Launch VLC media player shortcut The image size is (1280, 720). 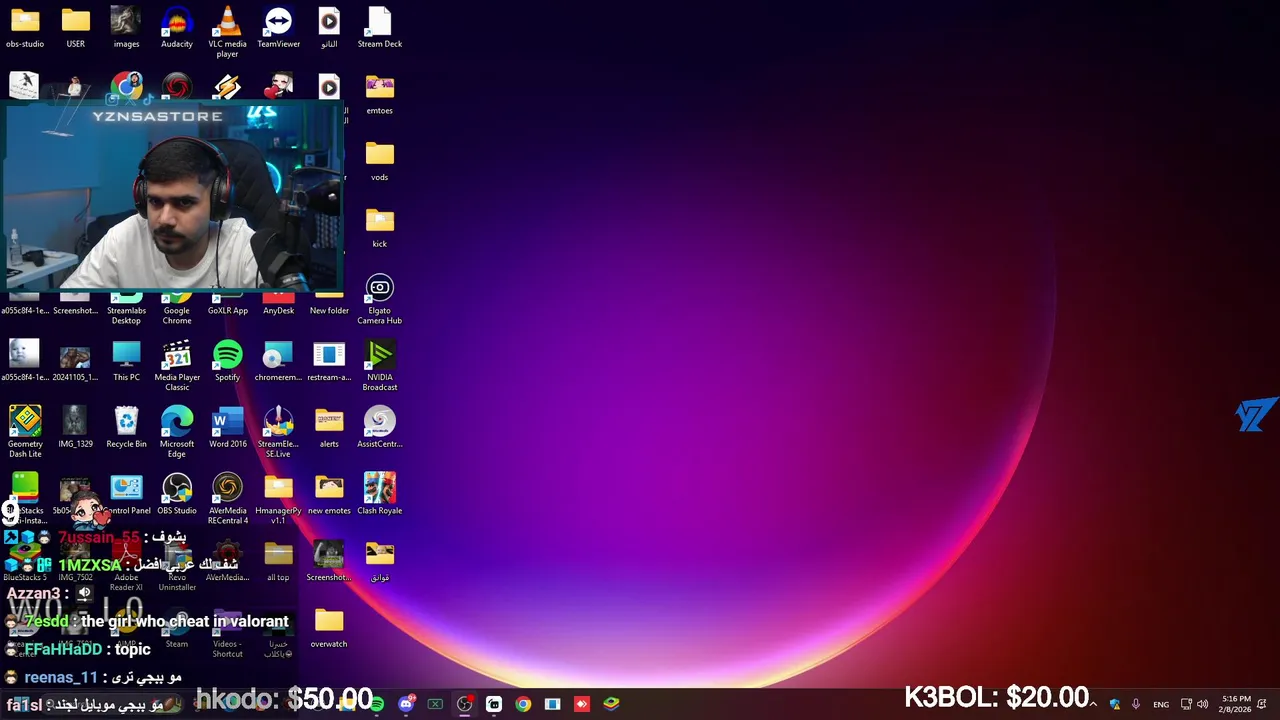pyautogui.click(x=227, y=32)
